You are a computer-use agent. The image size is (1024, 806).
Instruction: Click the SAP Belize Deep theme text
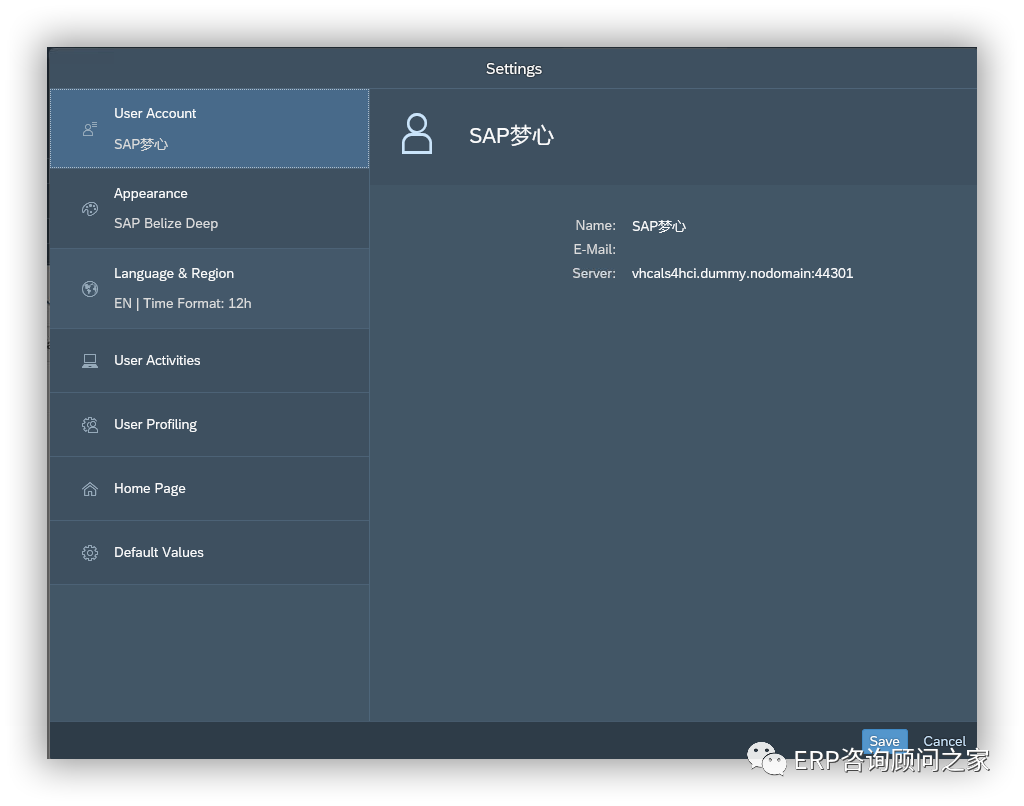pyautogui.click(x=166, y=223)
